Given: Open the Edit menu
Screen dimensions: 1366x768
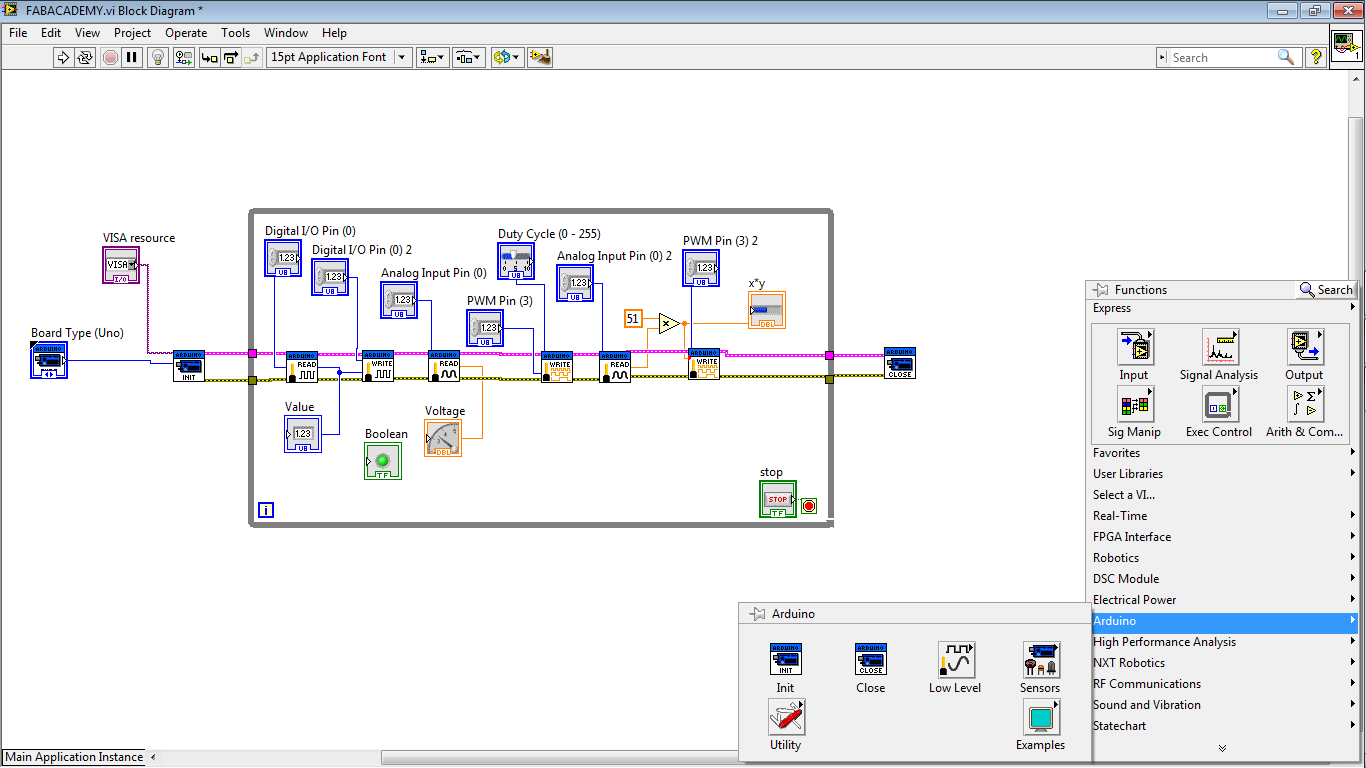Looking at the screenshot, I should [51, 33].
